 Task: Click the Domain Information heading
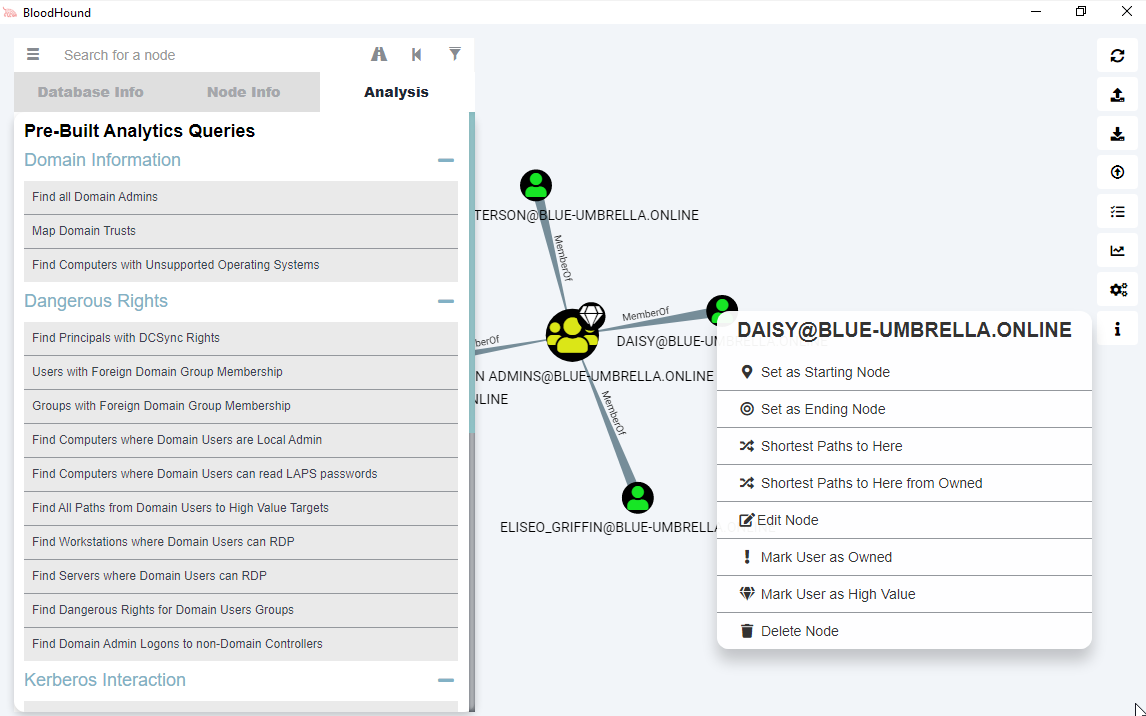click(102, 160)
